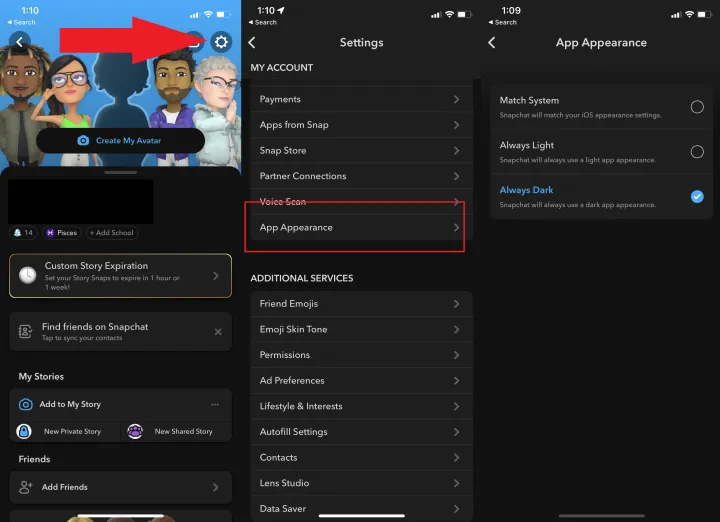
Task: Tap the back arrow on profile screen
Action: click(19, 42)
